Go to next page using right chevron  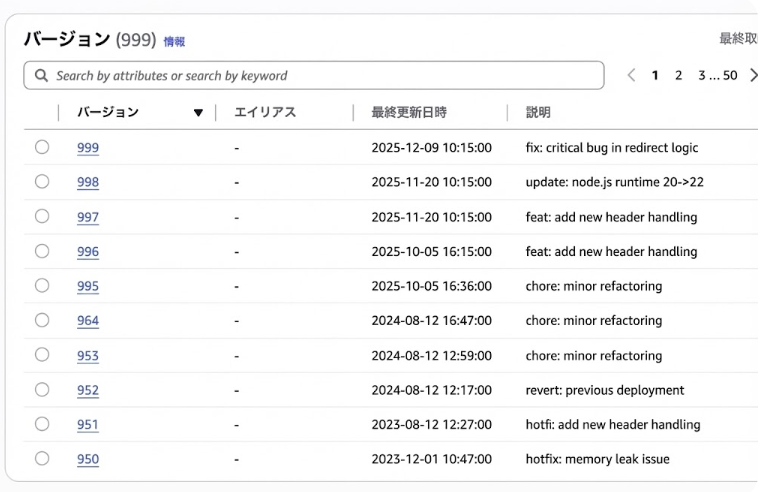pyautogui.click(x=754, y=76)
